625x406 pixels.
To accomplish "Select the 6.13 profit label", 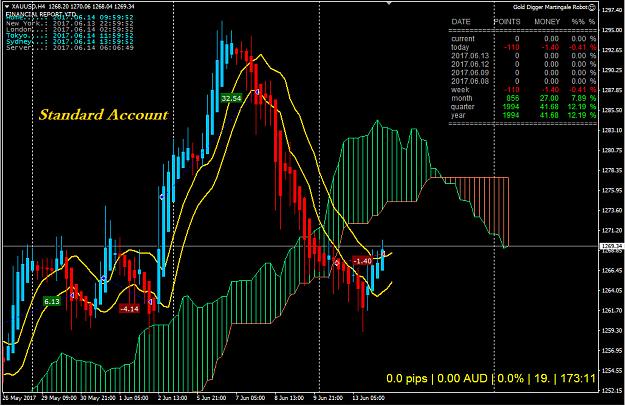I will 52,302.
